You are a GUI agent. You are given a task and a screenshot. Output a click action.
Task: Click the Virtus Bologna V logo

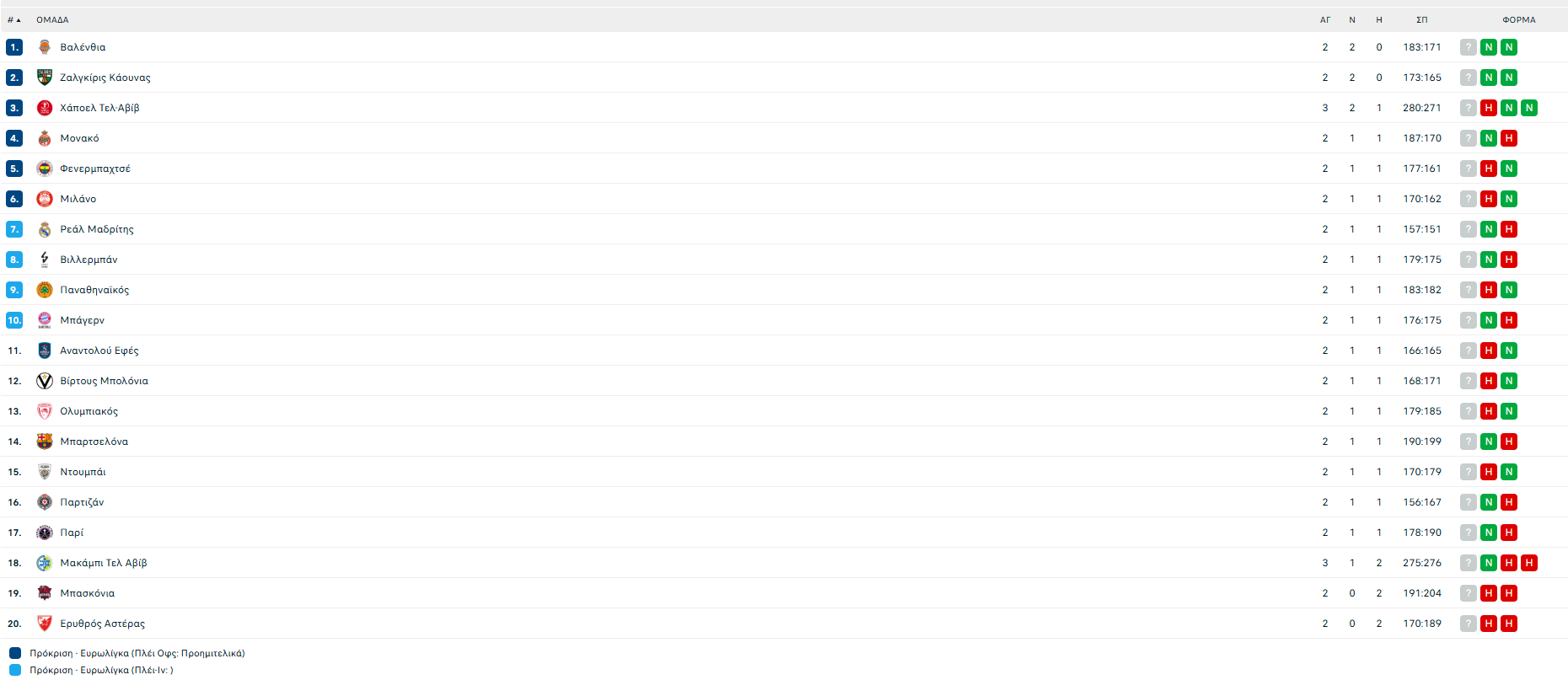click(45, 381)
